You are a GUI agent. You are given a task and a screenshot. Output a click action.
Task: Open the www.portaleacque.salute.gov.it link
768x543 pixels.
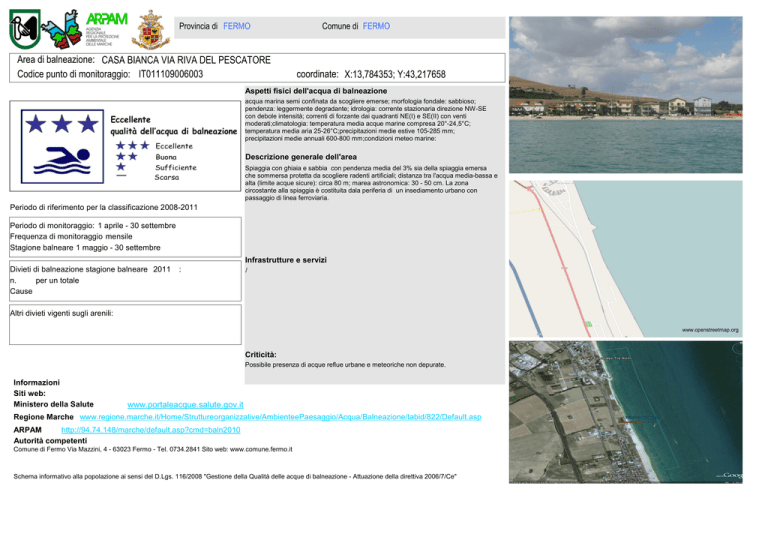coord(185,404)
